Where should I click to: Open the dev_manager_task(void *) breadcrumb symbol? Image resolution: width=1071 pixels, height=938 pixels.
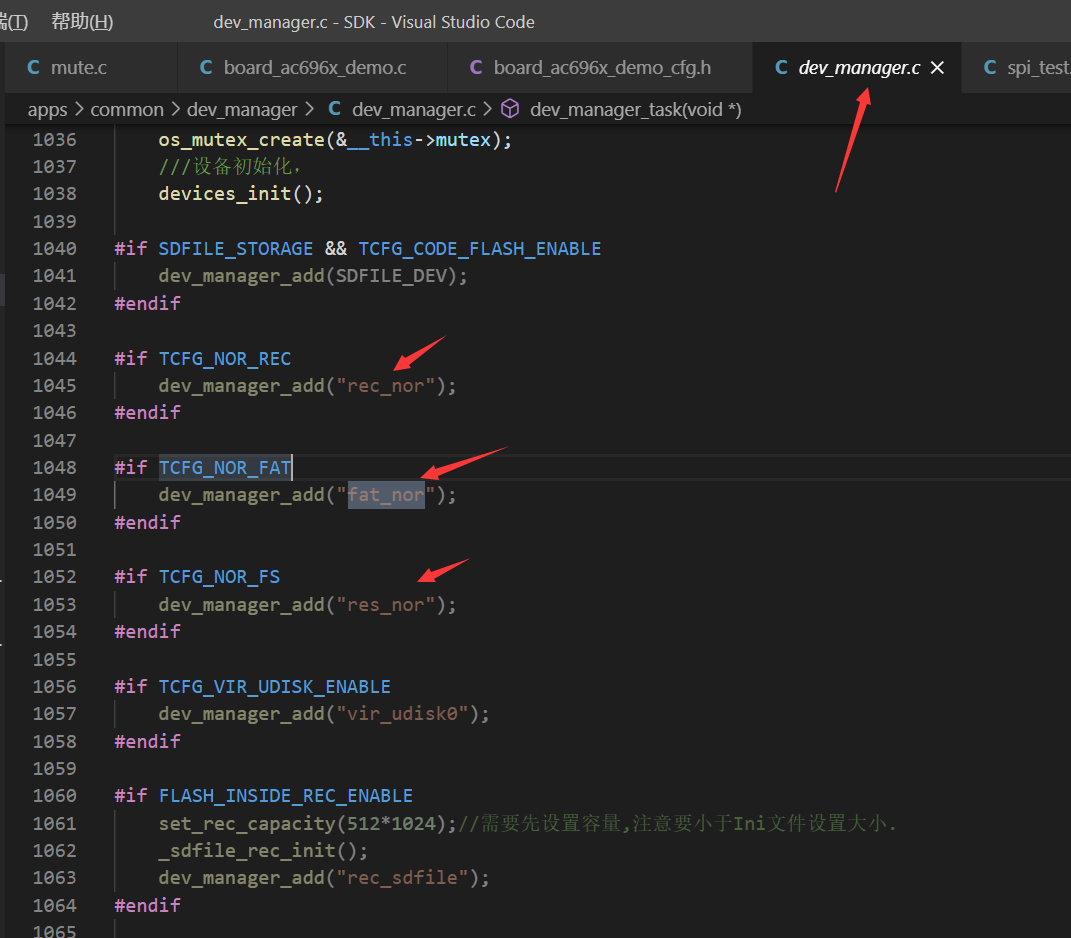point(635,109)
